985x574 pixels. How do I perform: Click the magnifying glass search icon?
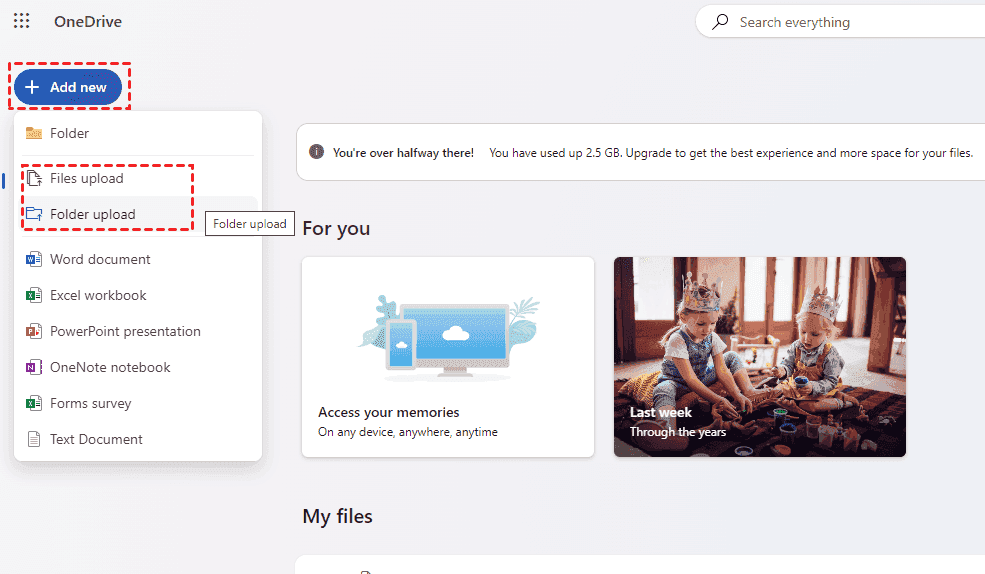coord(720,22)
